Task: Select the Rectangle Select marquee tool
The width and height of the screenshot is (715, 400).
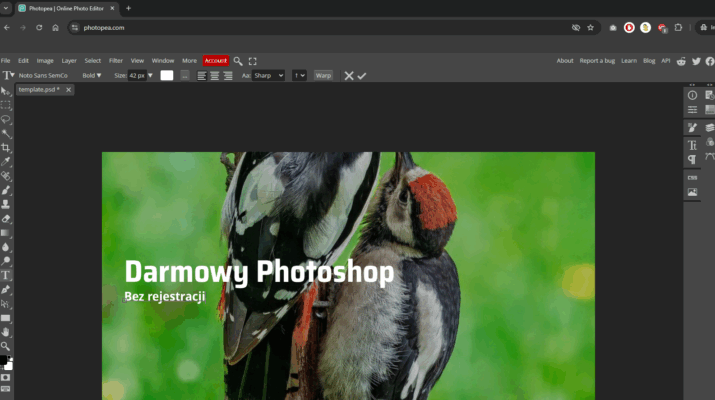Action: tap(5, 105)
